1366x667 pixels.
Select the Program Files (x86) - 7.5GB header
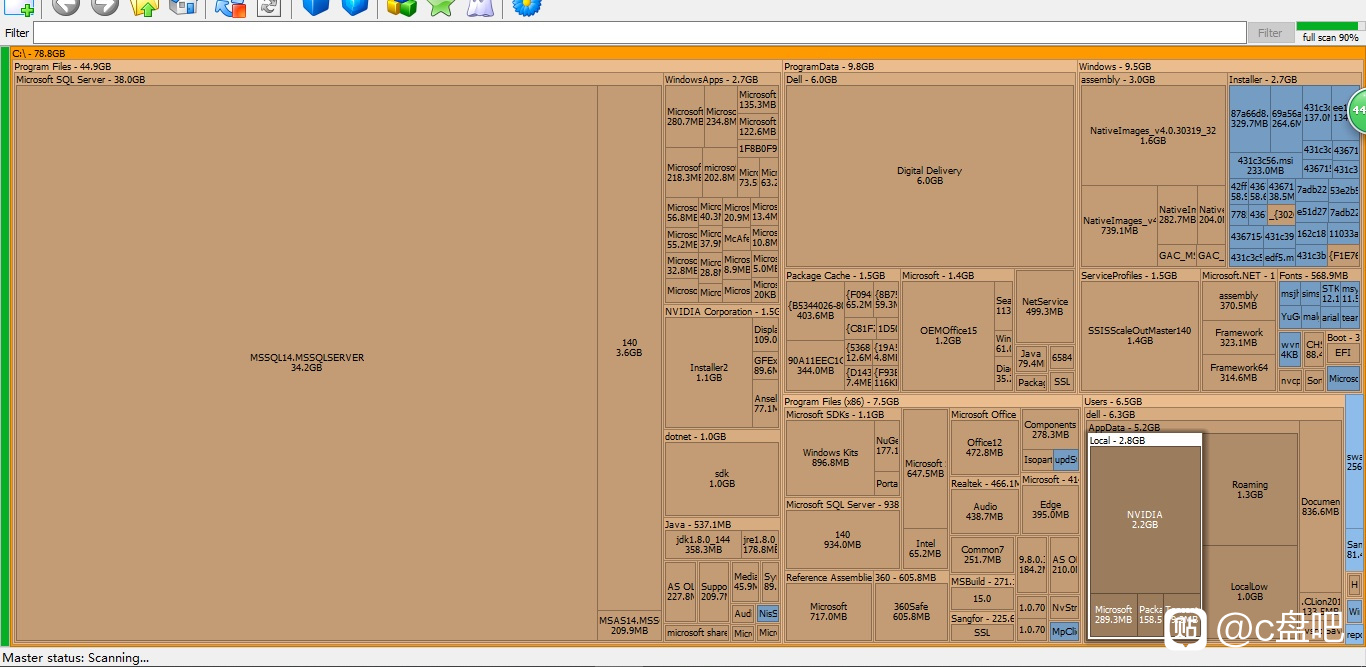[x=932, y=402]
